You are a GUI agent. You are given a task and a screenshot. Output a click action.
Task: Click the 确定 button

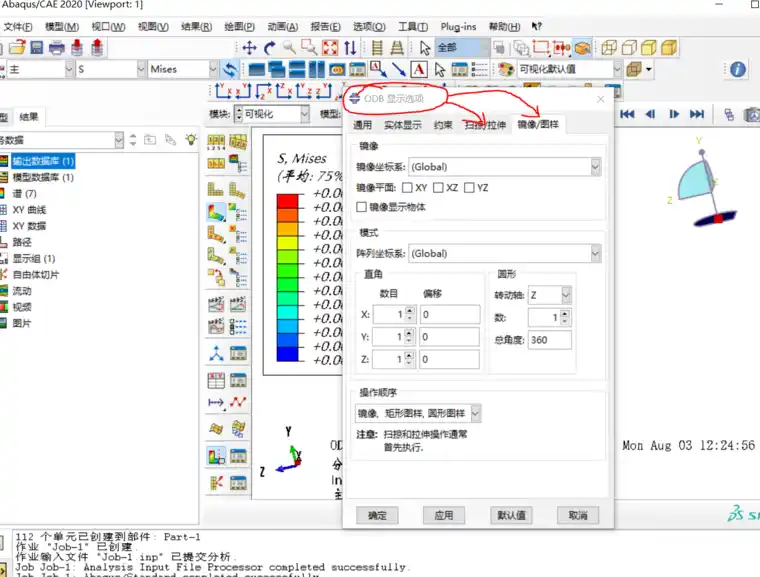377,515
